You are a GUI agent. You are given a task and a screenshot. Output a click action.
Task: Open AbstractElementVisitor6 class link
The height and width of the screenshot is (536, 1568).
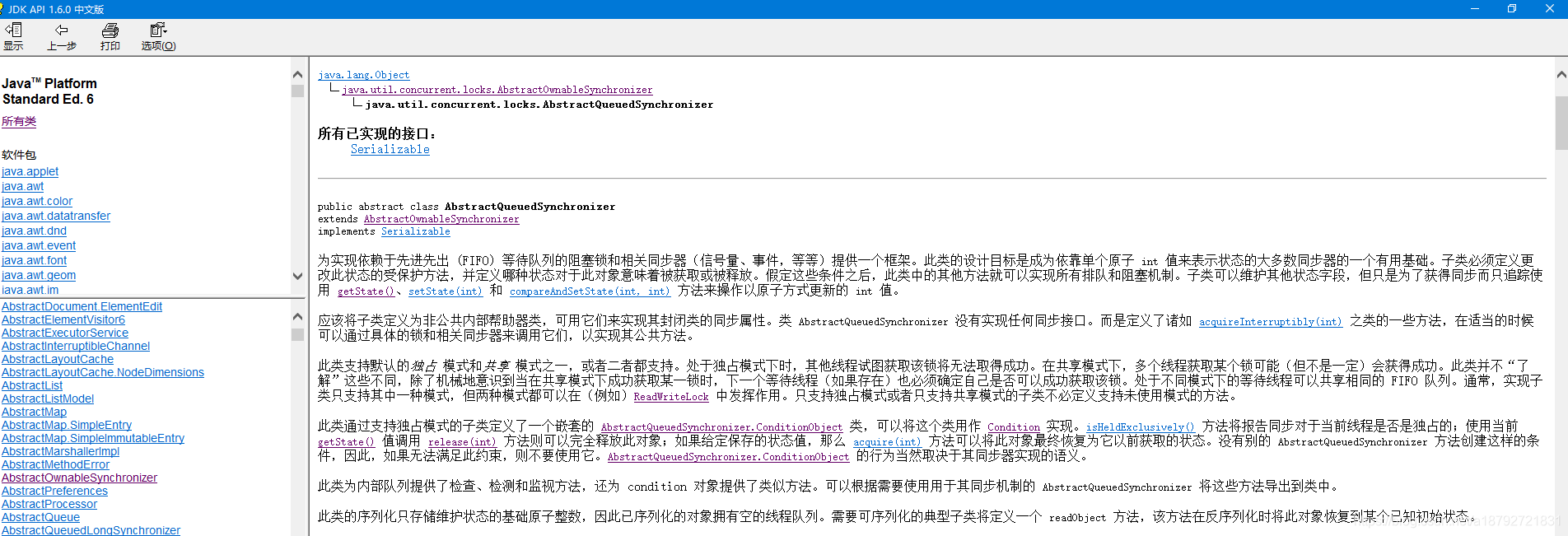tap(63, 319)
